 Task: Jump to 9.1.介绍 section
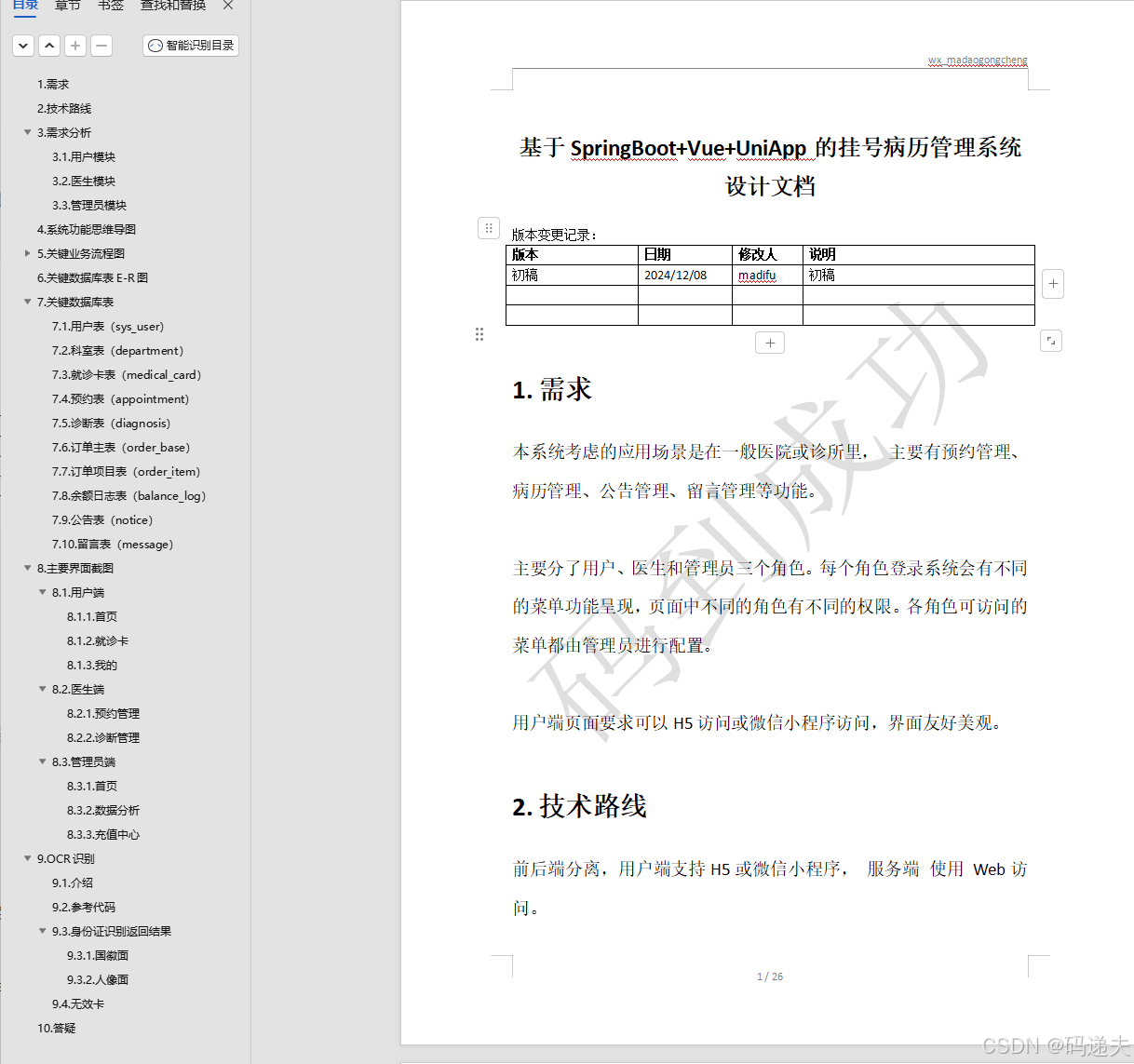point(73,882)
